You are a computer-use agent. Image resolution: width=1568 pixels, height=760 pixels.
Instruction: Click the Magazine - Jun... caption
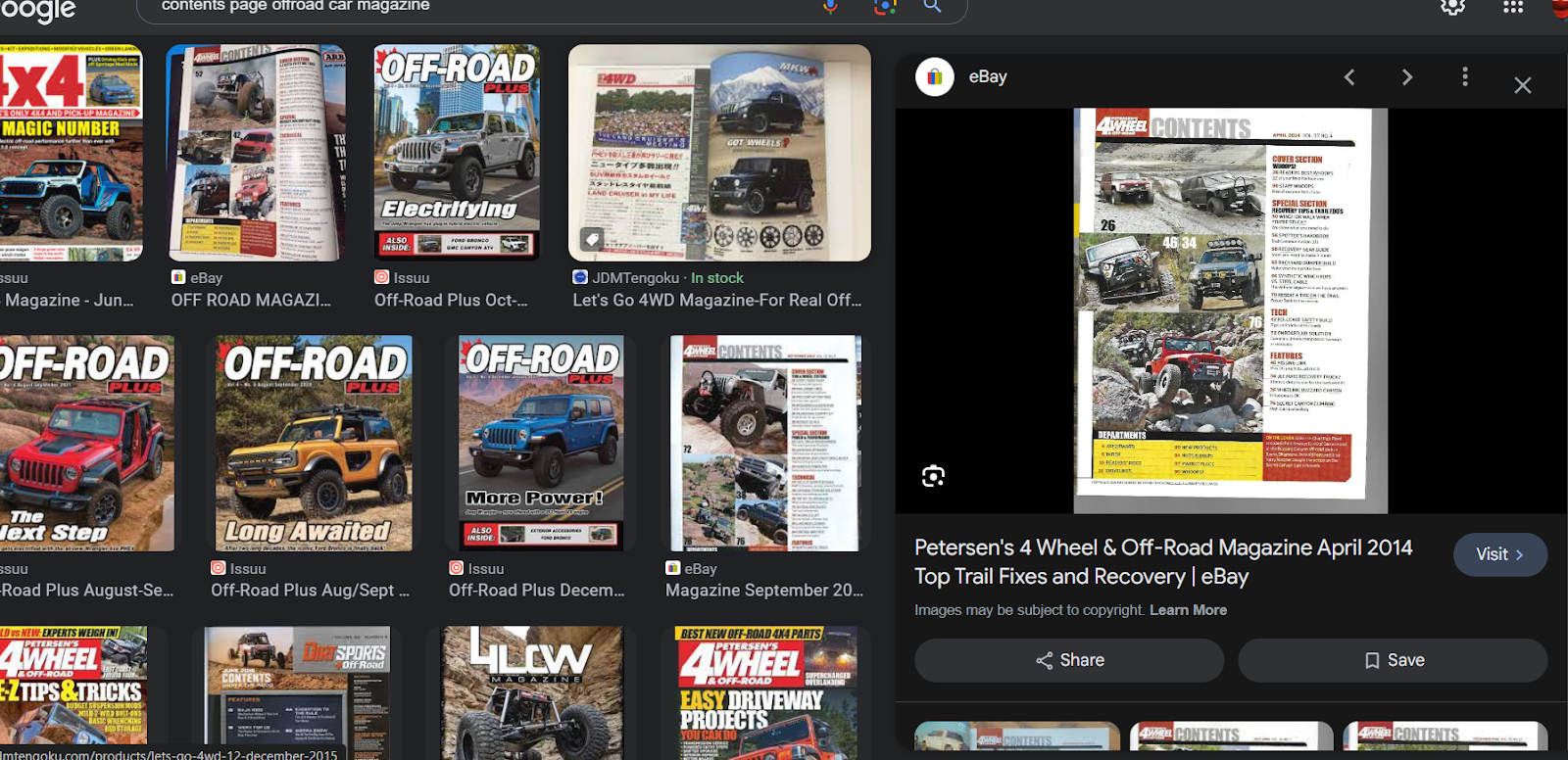click(x=69, y=301)
